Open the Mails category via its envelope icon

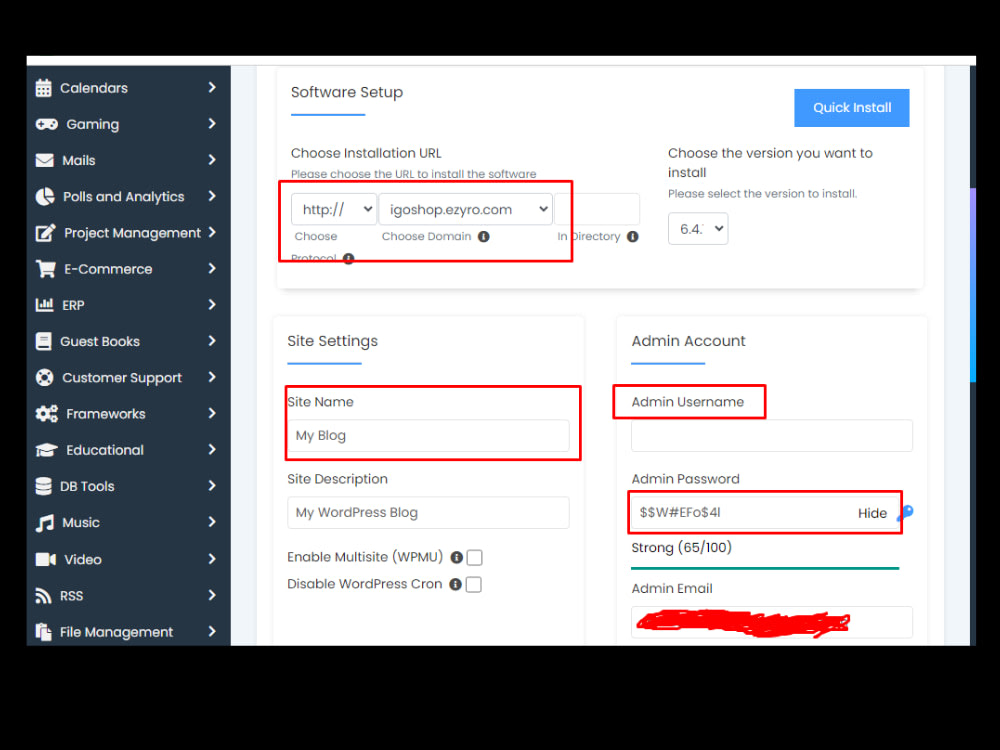[45, 160]
